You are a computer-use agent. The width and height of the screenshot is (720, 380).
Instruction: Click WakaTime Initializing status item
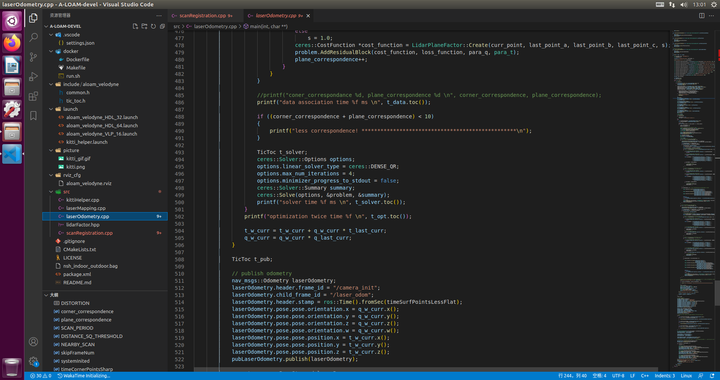tap(84, 376)
